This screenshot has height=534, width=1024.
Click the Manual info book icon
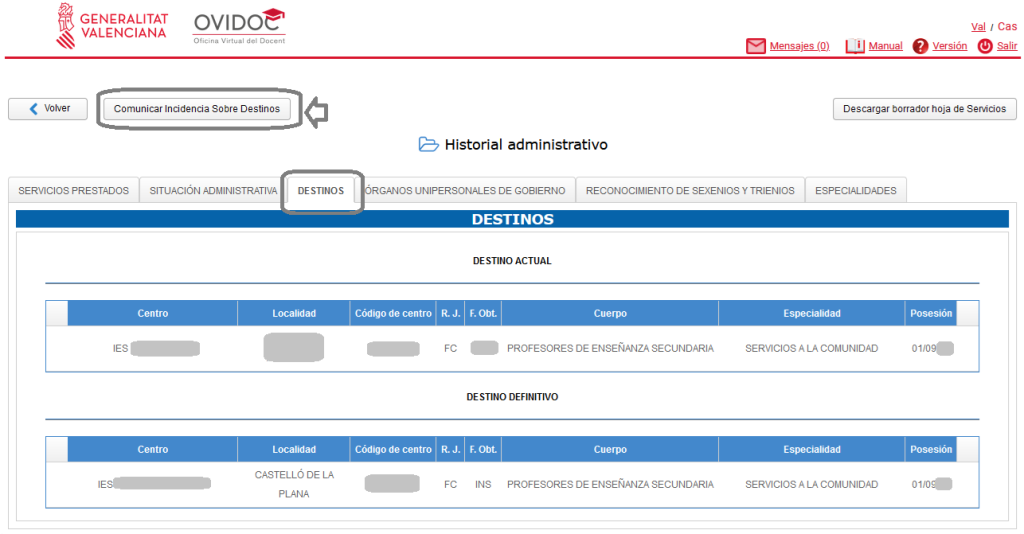tap(854, 46)
